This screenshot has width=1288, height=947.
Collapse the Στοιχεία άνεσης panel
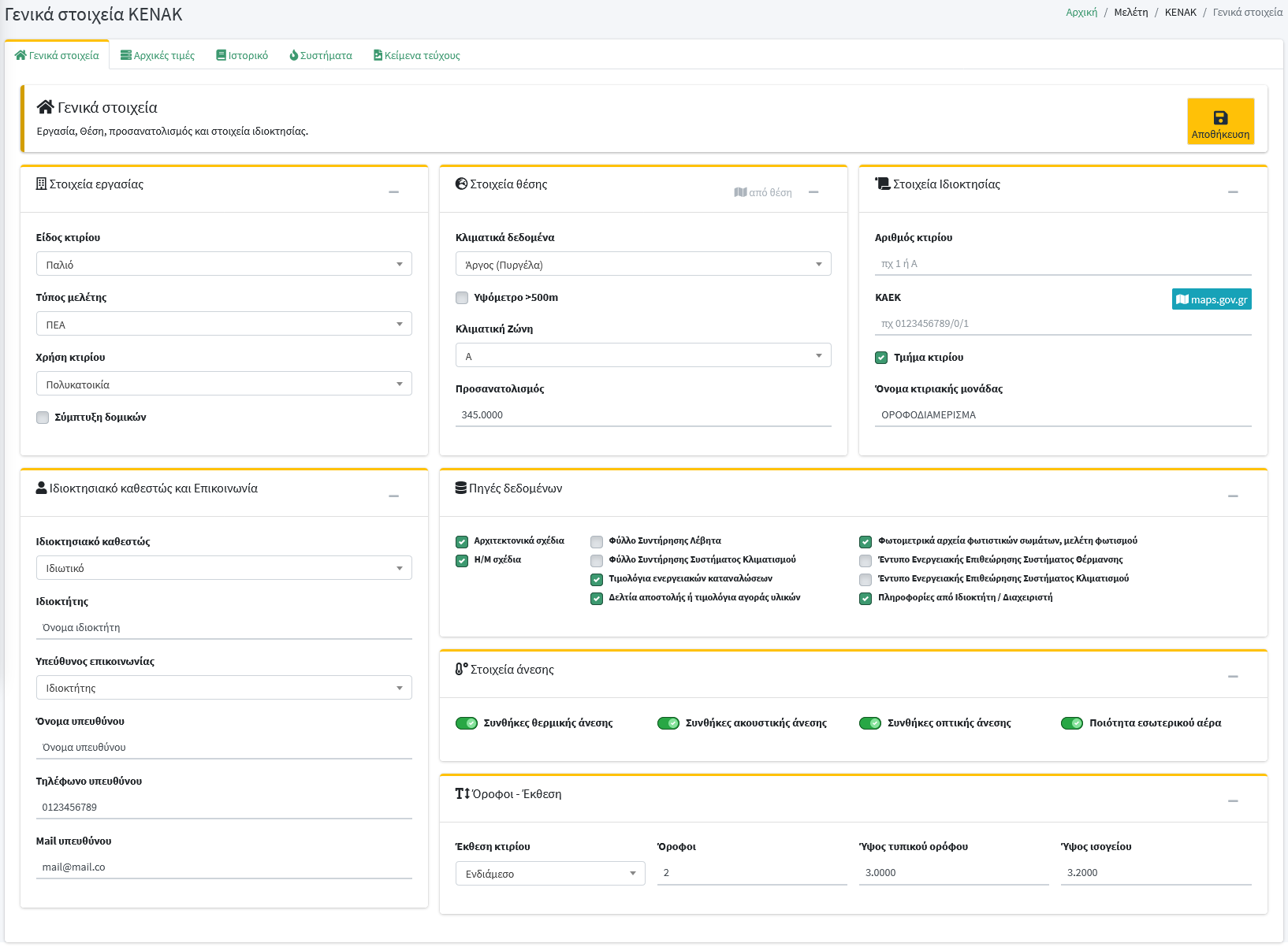pos(1233,677)
